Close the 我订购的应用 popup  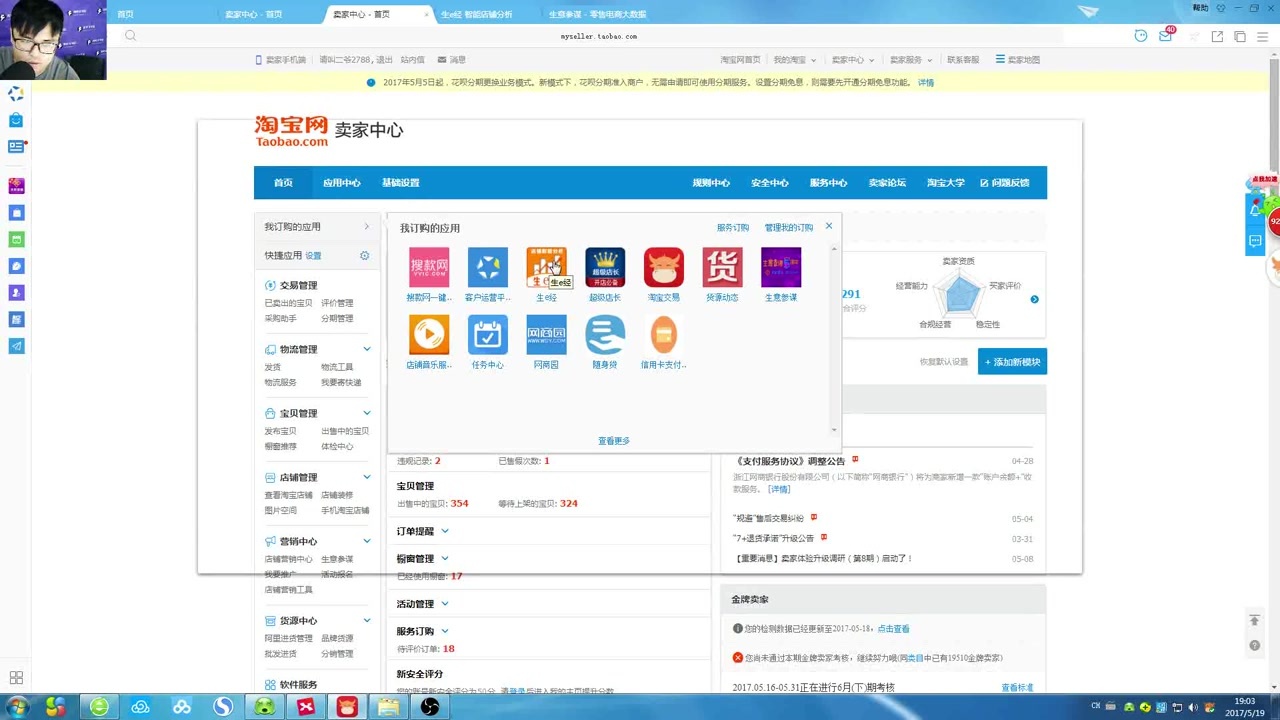828,226
